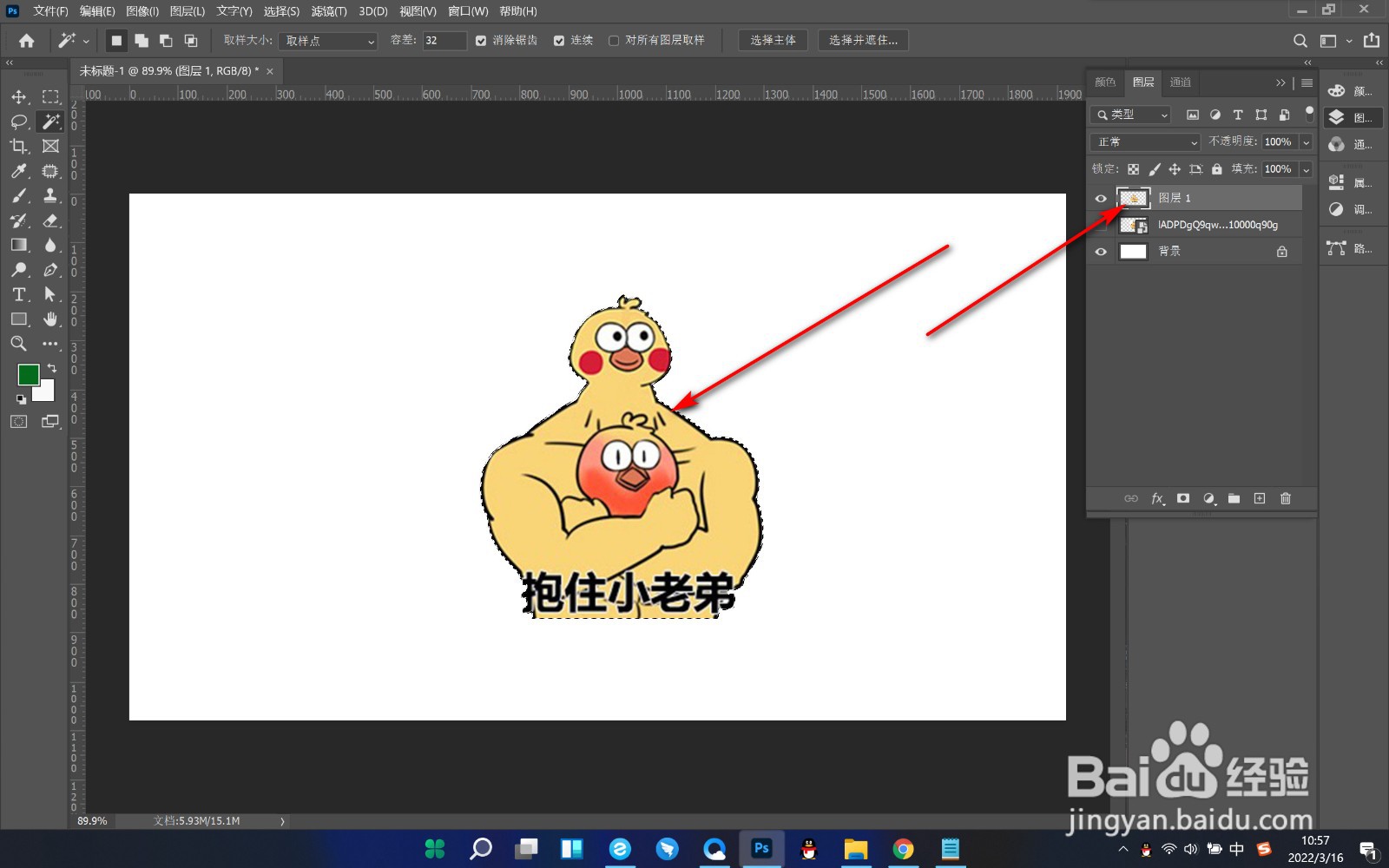The width and height of the screenshot is (1389, 868).
Task: Click the Home button in options bar
Action: pos(27,41)
